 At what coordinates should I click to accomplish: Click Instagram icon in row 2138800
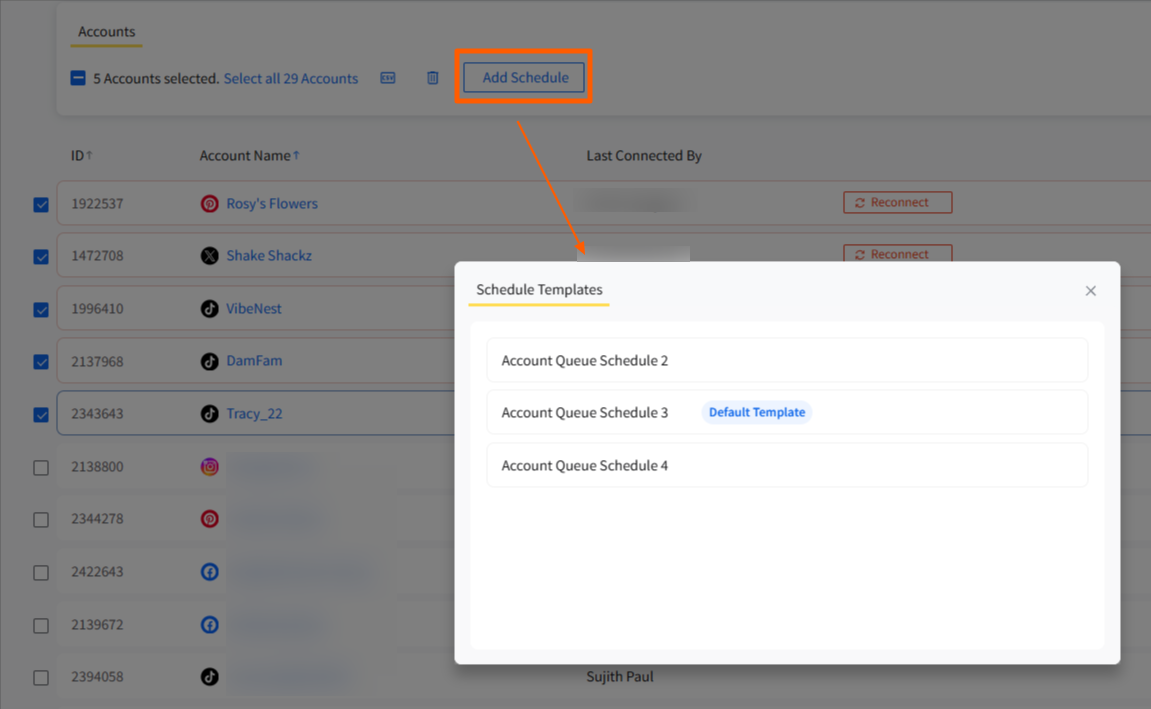209,466
